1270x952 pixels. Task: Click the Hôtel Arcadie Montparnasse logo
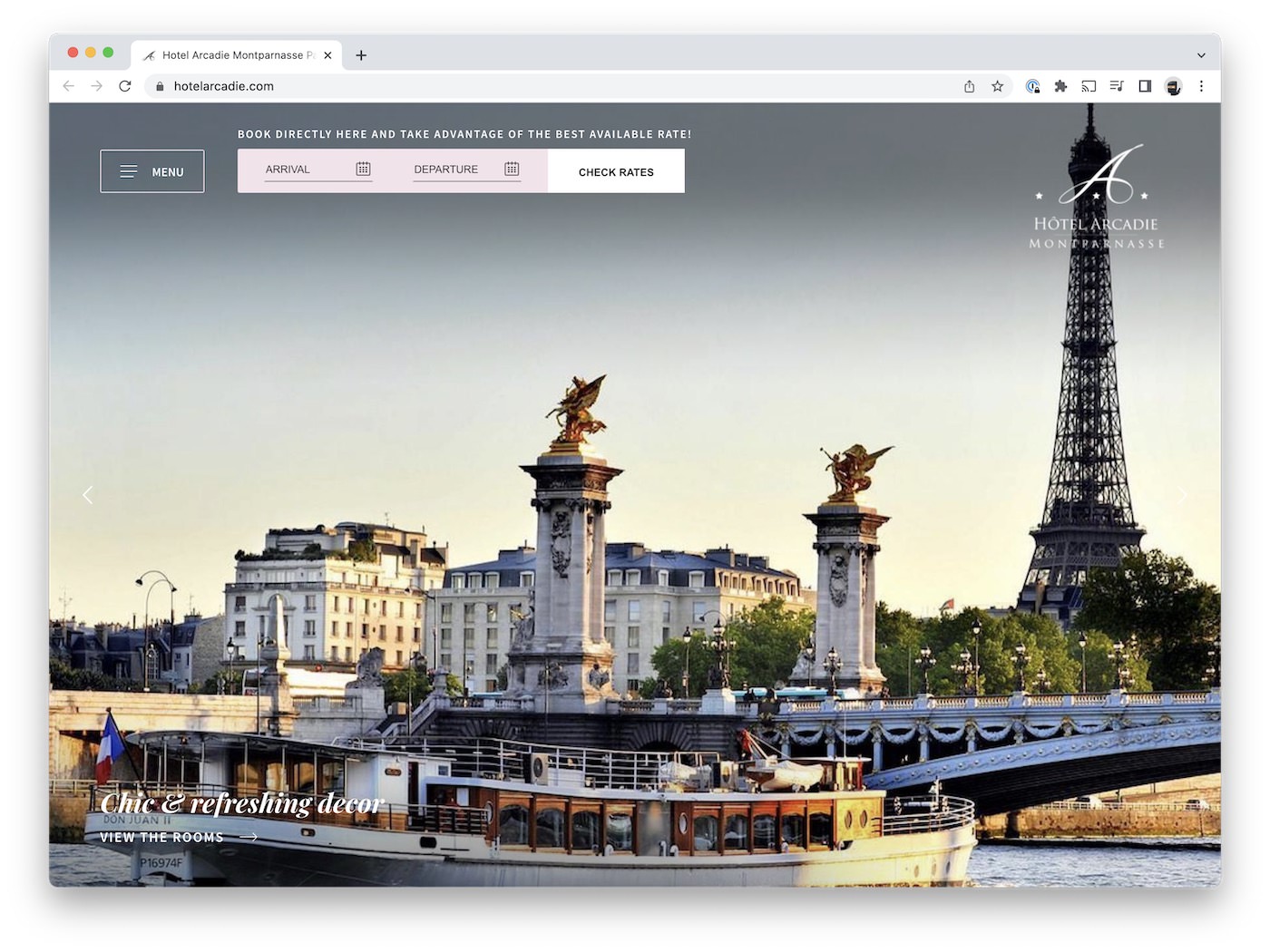tap(1096, 198)
